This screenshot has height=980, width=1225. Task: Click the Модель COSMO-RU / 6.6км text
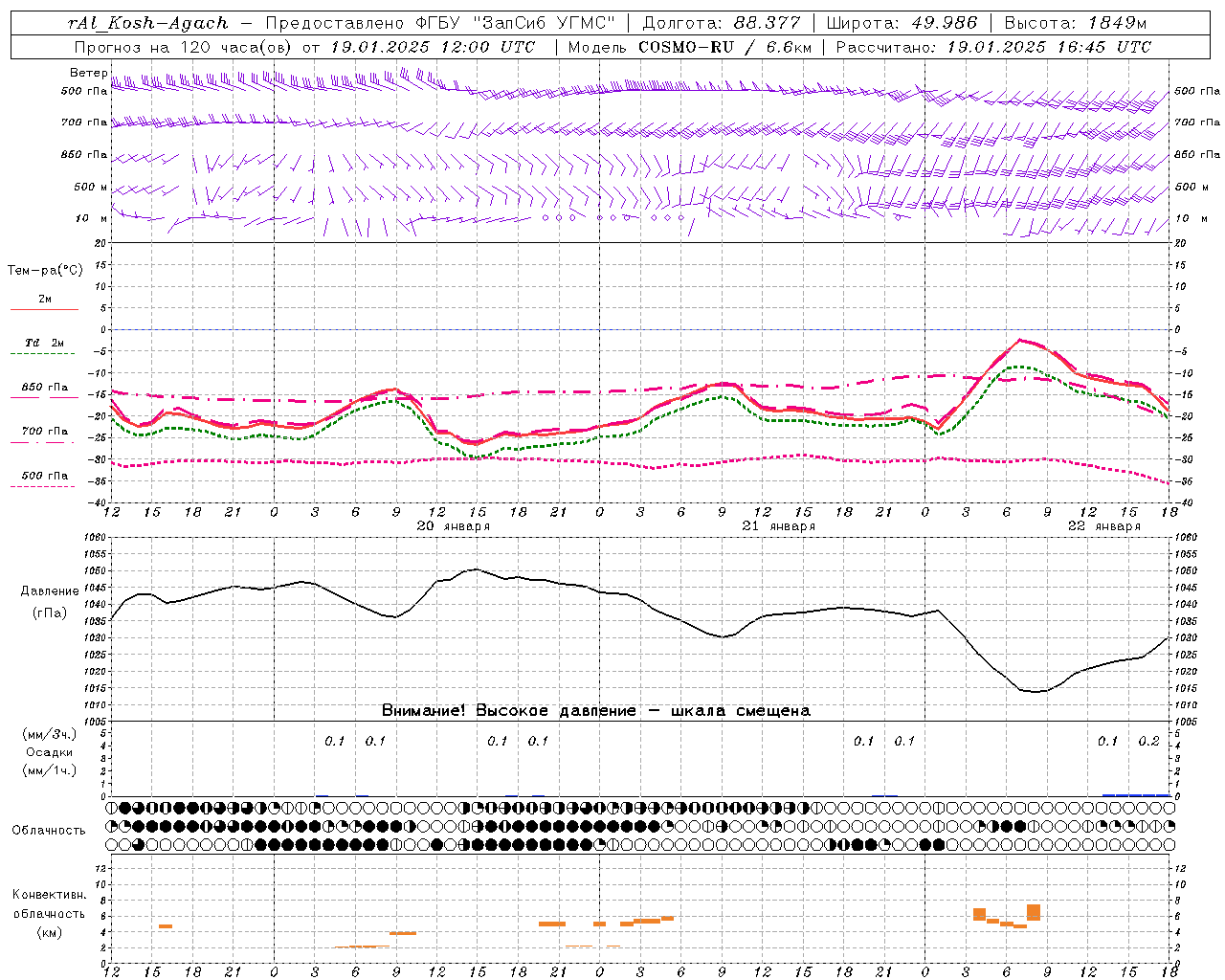pos(690,47)
